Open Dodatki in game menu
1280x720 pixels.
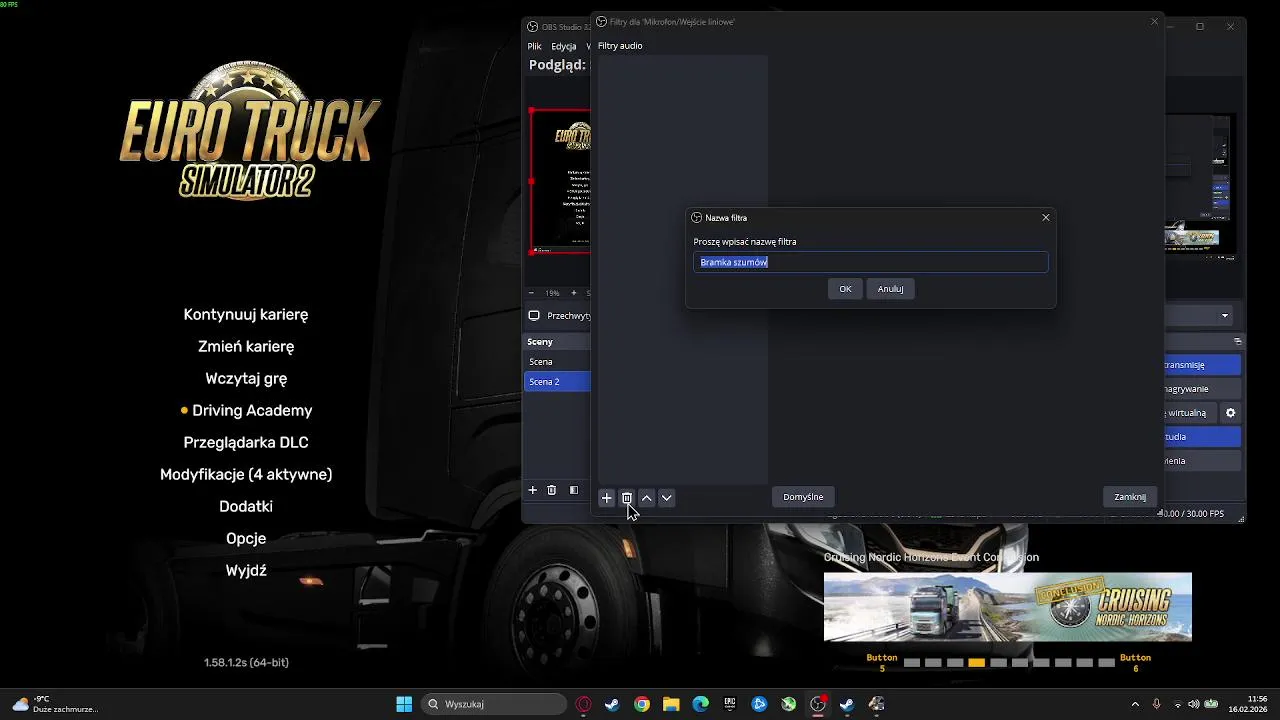[x=246, y=507]
